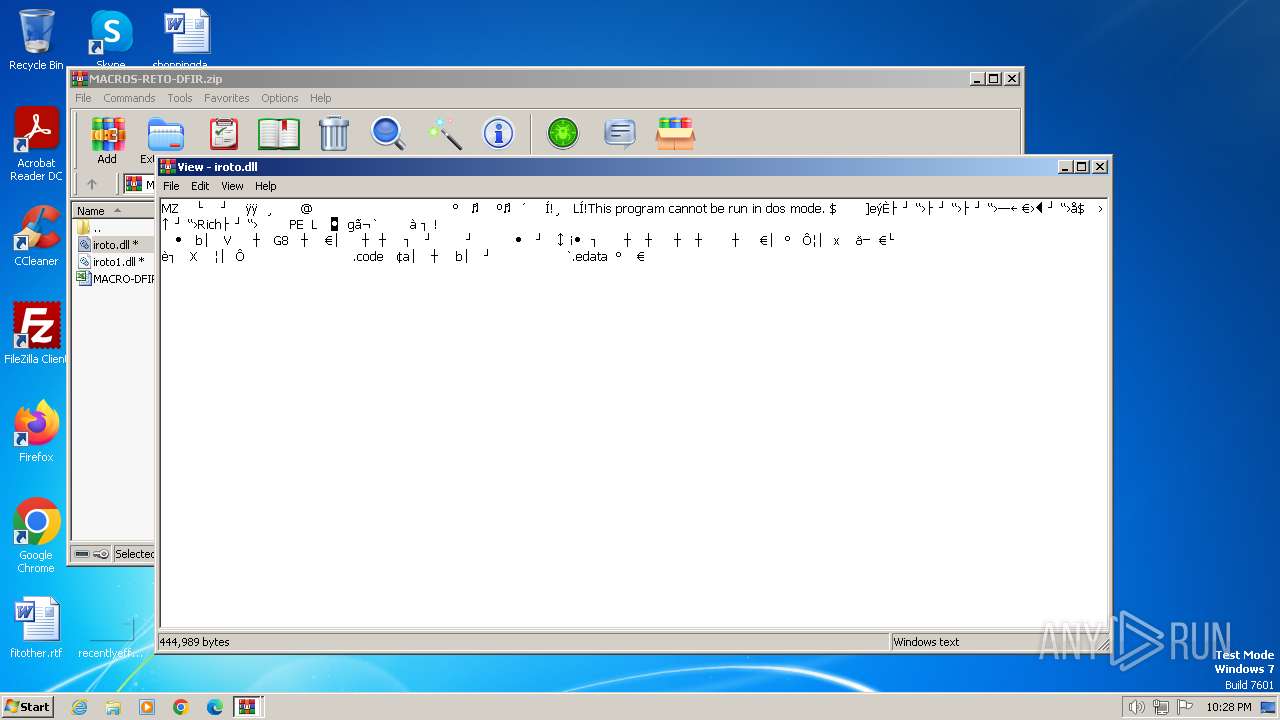Screen dimensions: 1280x720
Task: Open File menu in WinRAR window
Action: click(83, 98)
